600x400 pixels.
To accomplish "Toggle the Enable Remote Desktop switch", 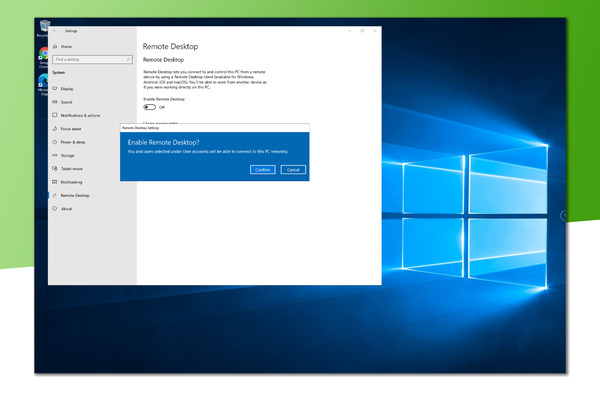I will 149,107.
